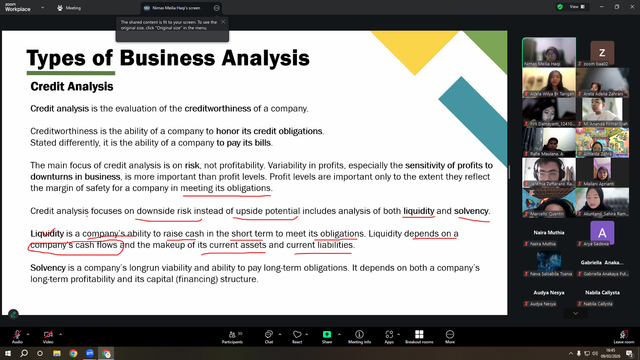Open audio options arrow beside Audio
This screenshot has height=360, width=640.
click(x=28, y=334)
